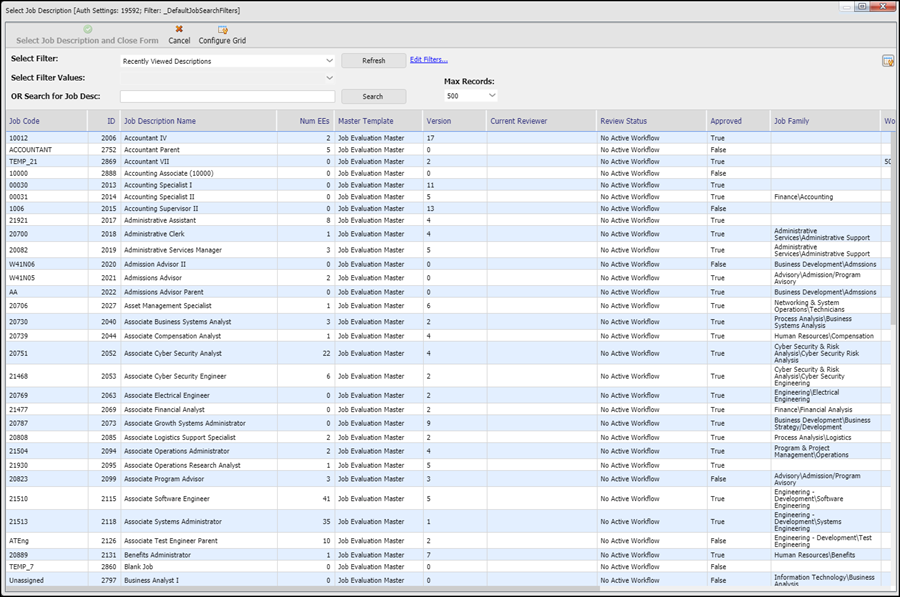Sort the grid by Job Family header
The width and height of the screenshot is (900, 597).
click(791, 121)
